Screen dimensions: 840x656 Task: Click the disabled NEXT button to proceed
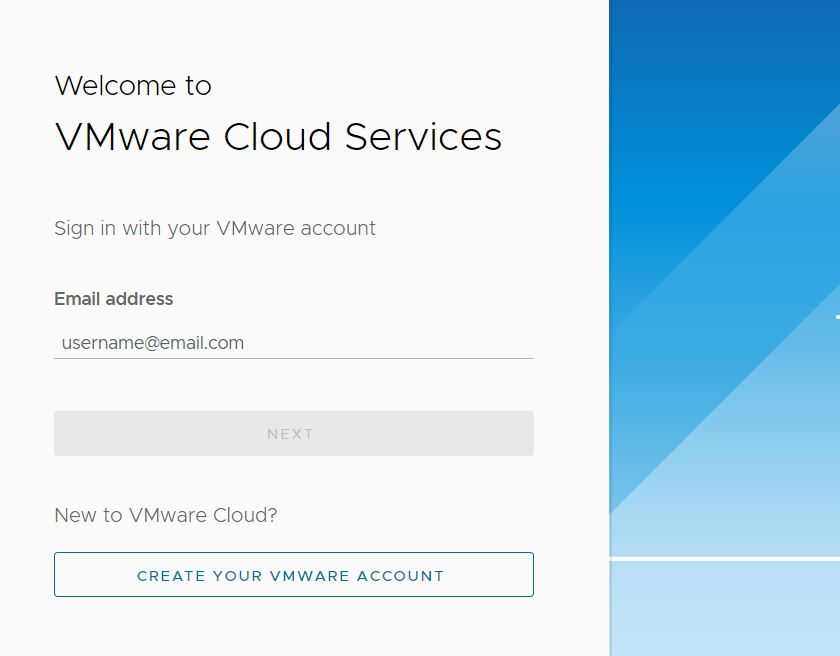293,433
